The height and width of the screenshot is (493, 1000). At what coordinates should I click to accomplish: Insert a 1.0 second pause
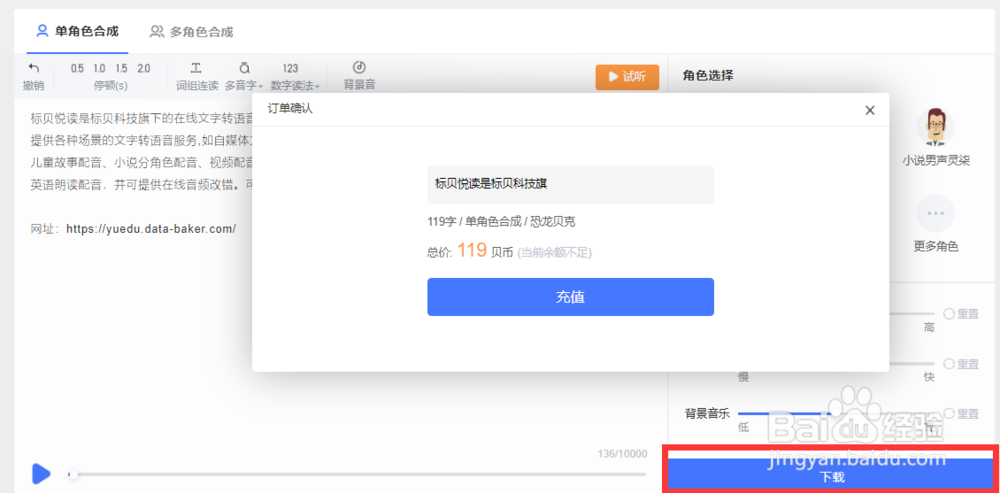[99, 69]
